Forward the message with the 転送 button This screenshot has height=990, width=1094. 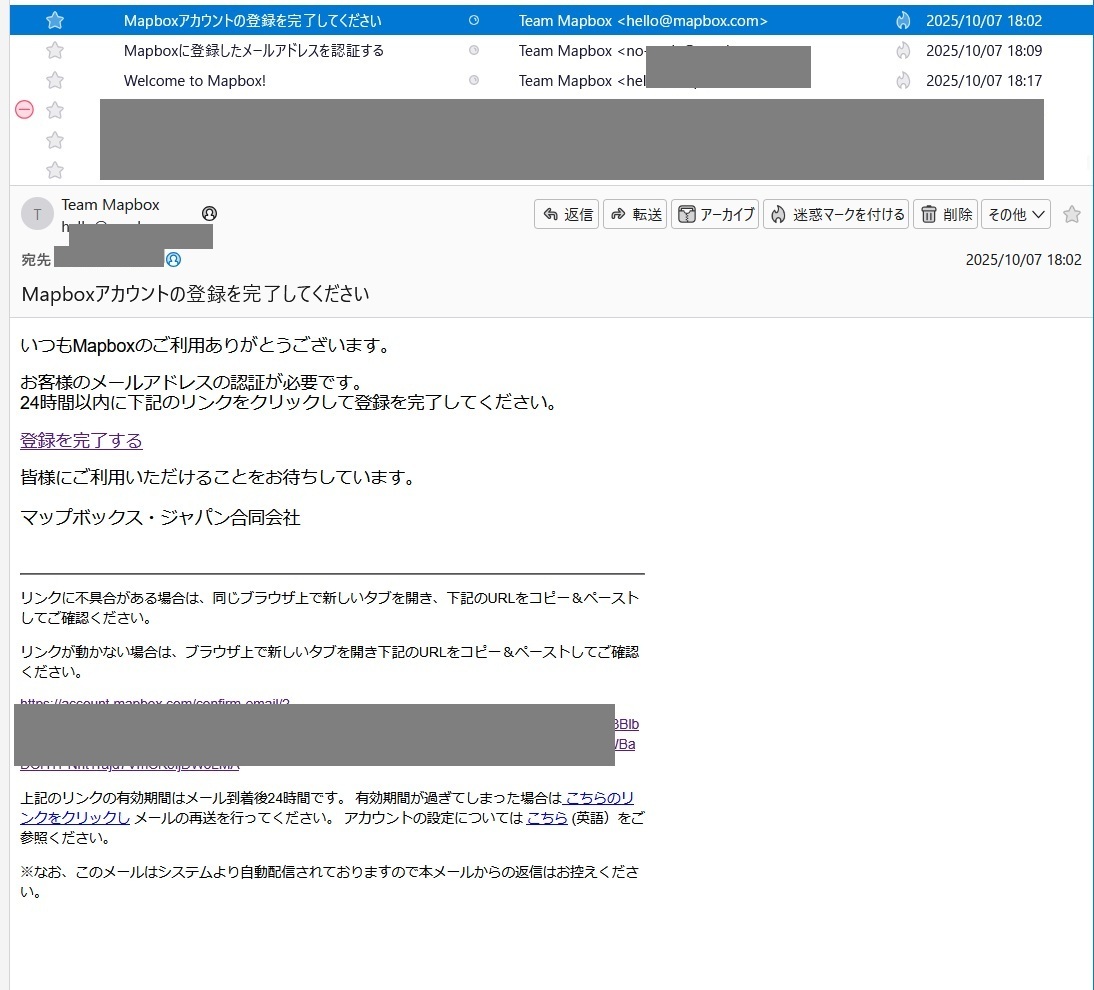tap(635, 214)
